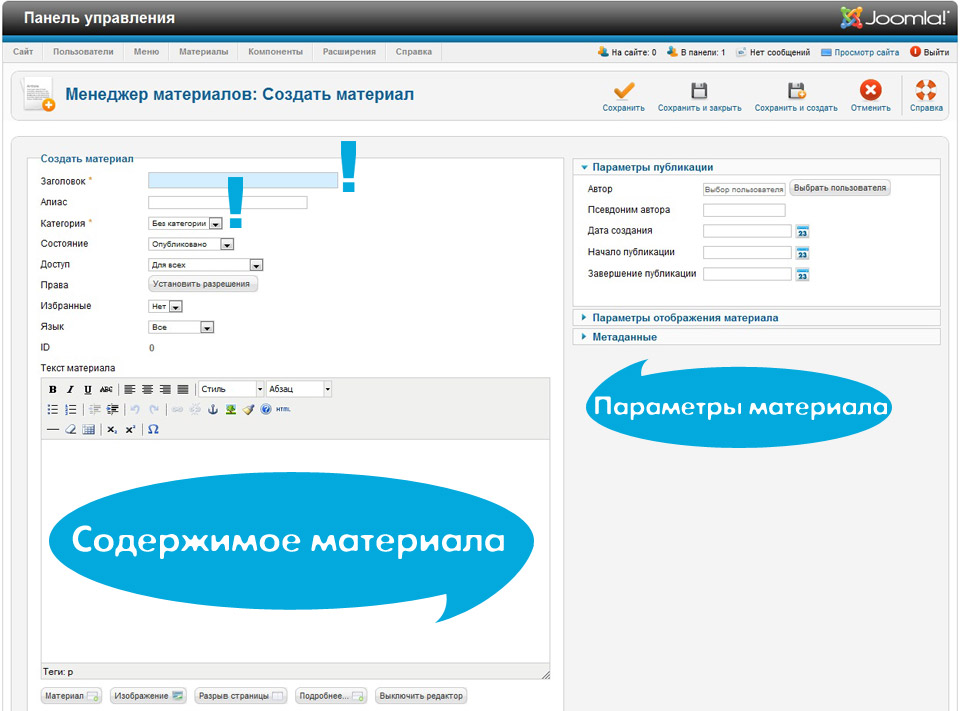
Task: Toggle the unordered bullet list
Action: coord(54,409)
